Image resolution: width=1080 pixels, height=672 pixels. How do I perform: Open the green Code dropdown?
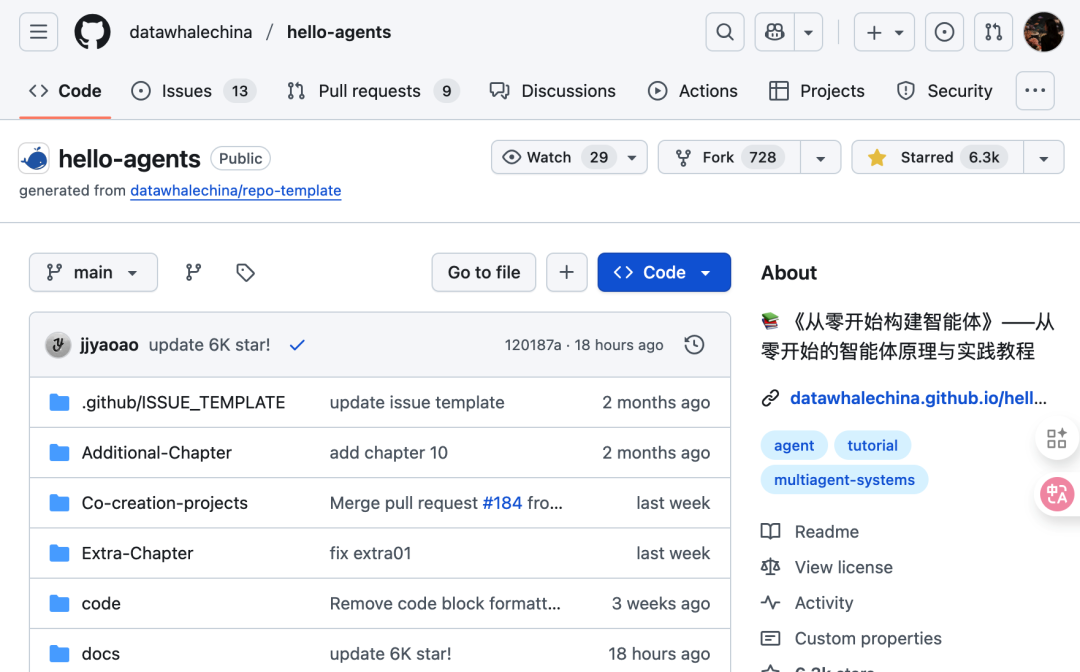[x=663, y=272]
